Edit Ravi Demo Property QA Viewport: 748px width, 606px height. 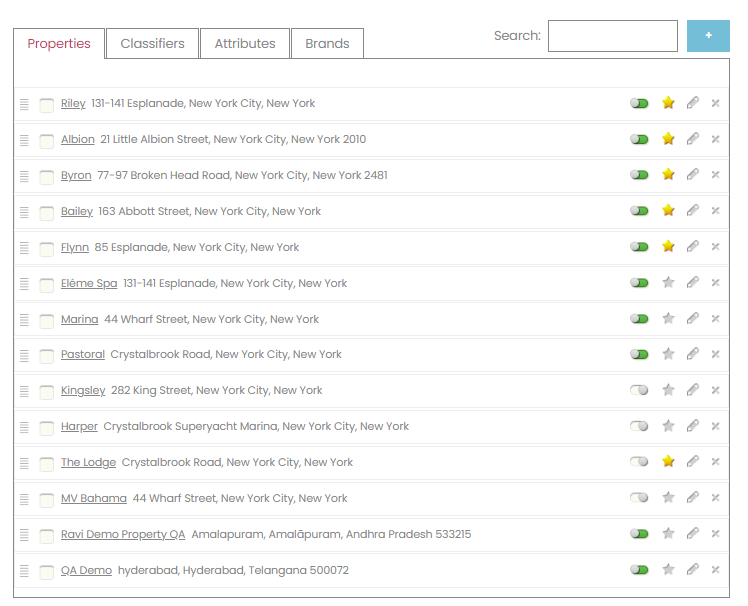tap(693, 533)
